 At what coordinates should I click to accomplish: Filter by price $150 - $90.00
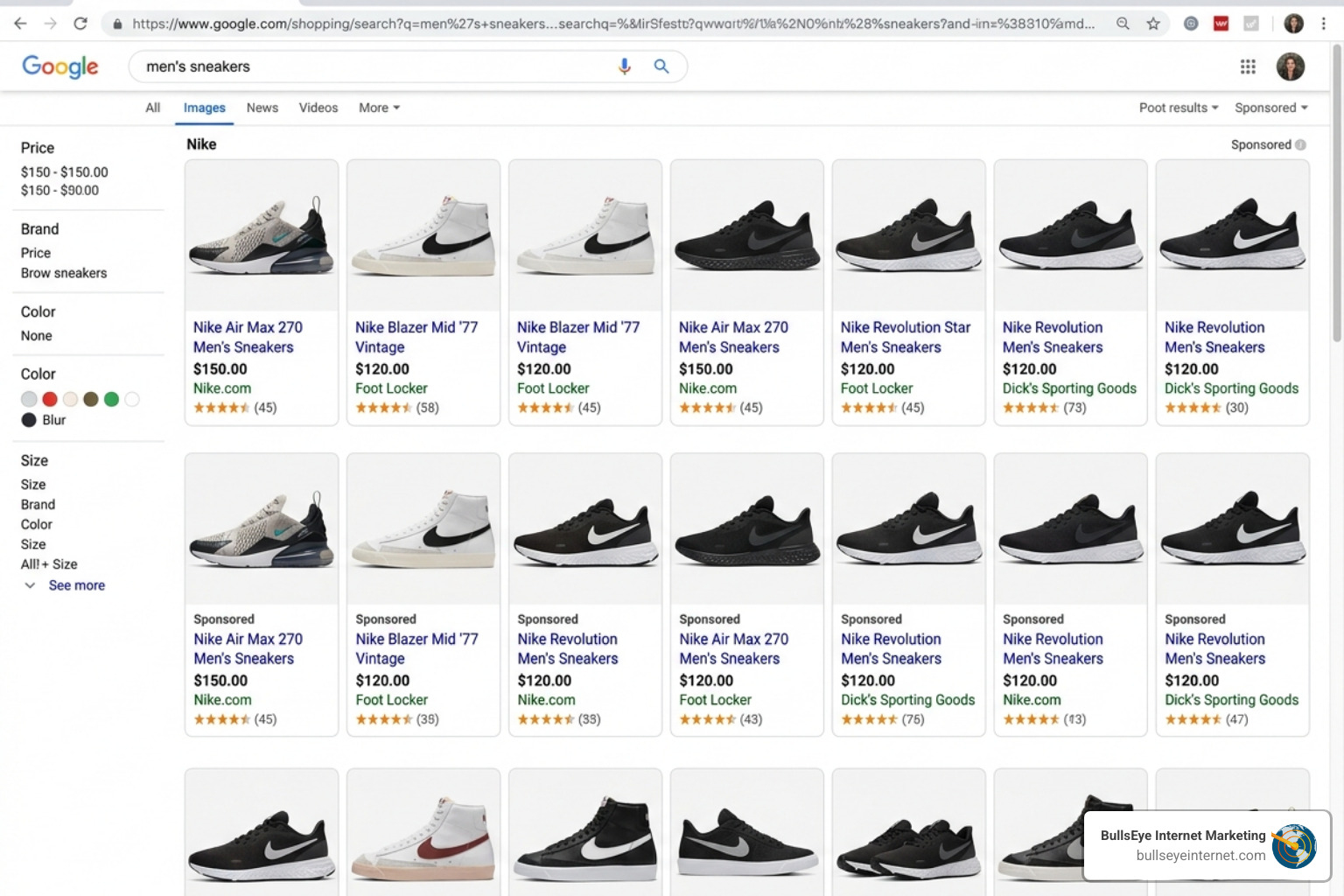(59, 190)
